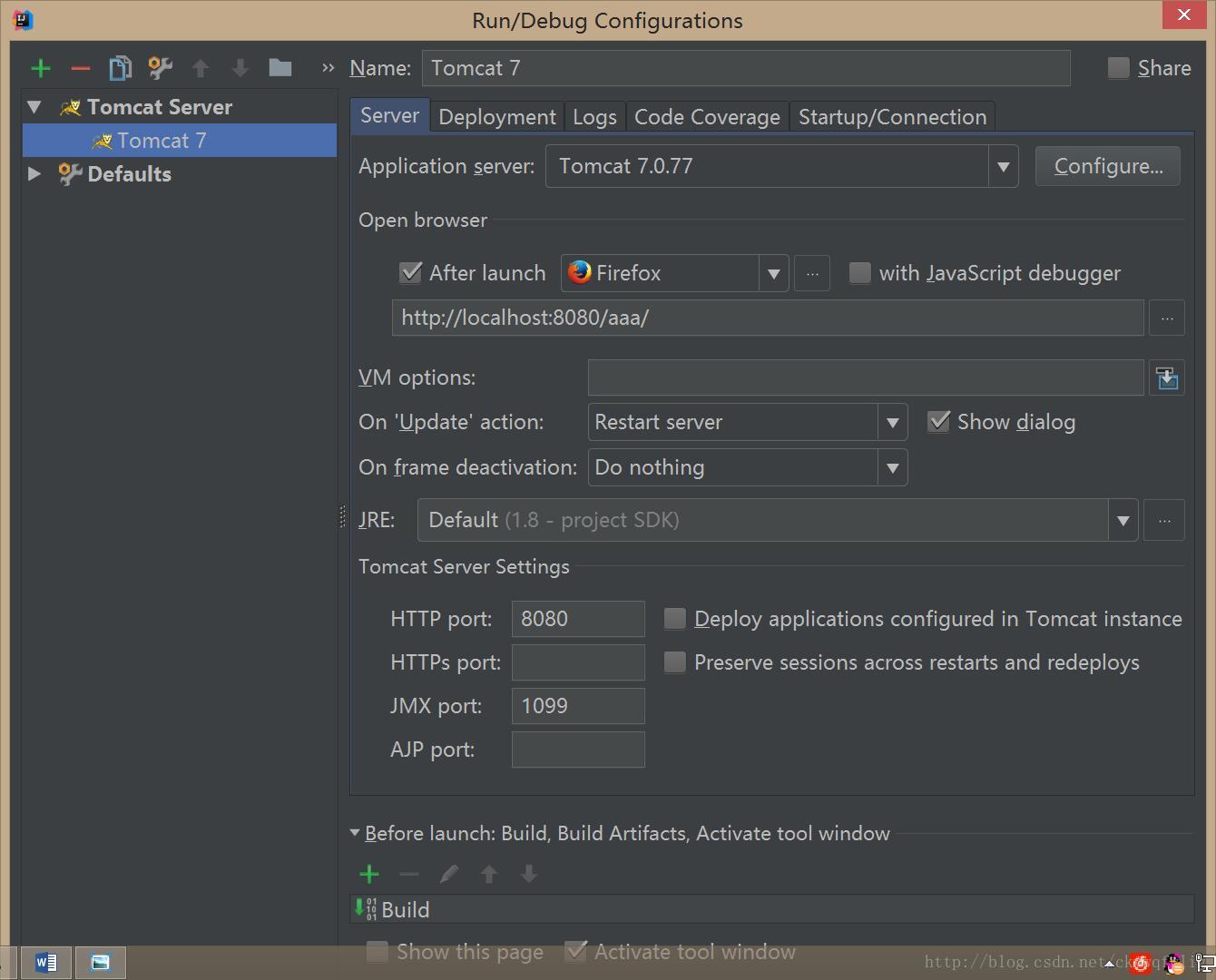Screen dimensions: 1216x980
Task: Open Firefox browser dropdown
Action: pos(773,273)
